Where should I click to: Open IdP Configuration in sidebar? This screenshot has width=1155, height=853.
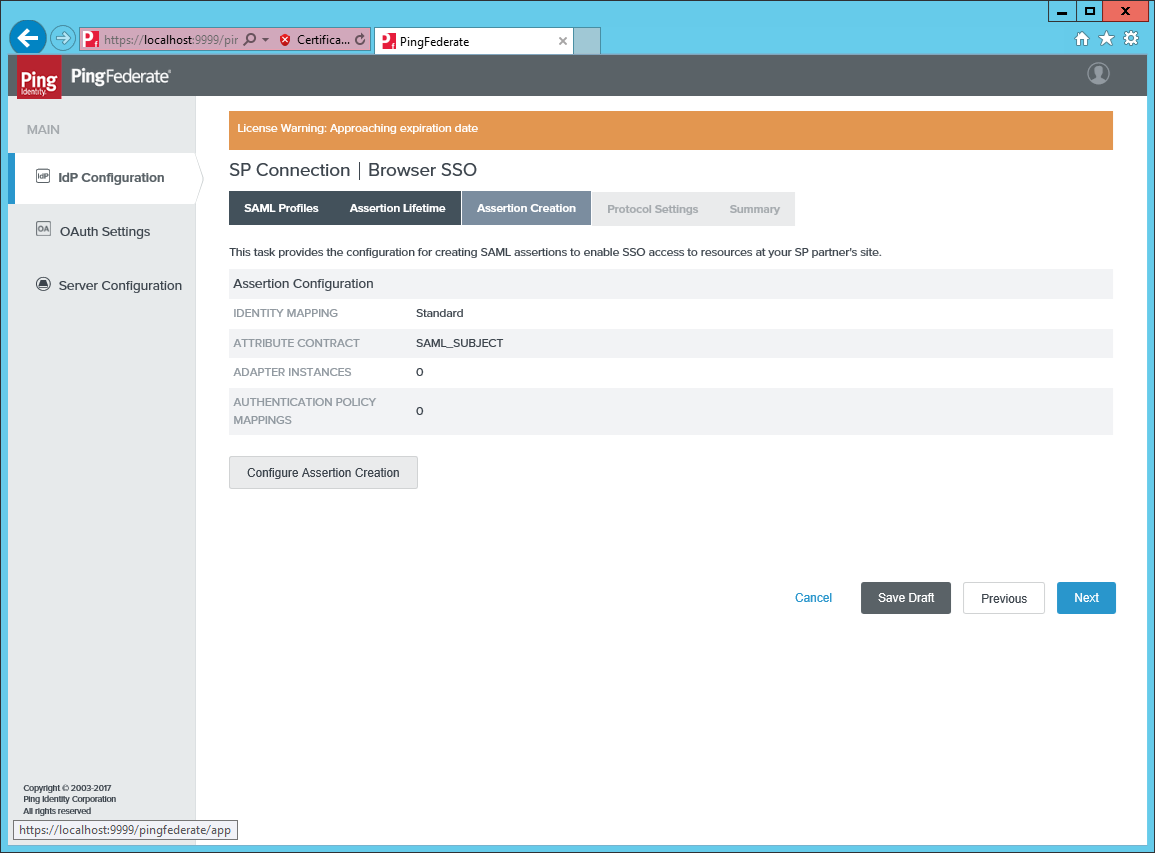pos(103,178)
